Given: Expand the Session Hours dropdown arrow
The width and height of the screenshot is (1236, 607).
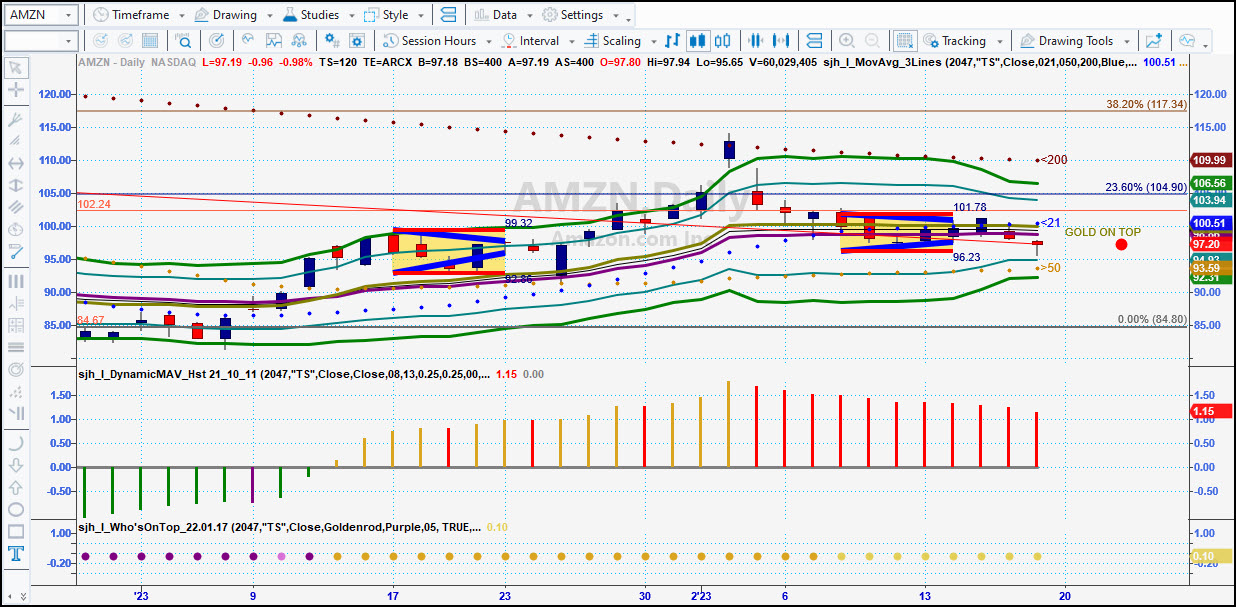Looking at the screenshot, I should click(x=487, y=42).
